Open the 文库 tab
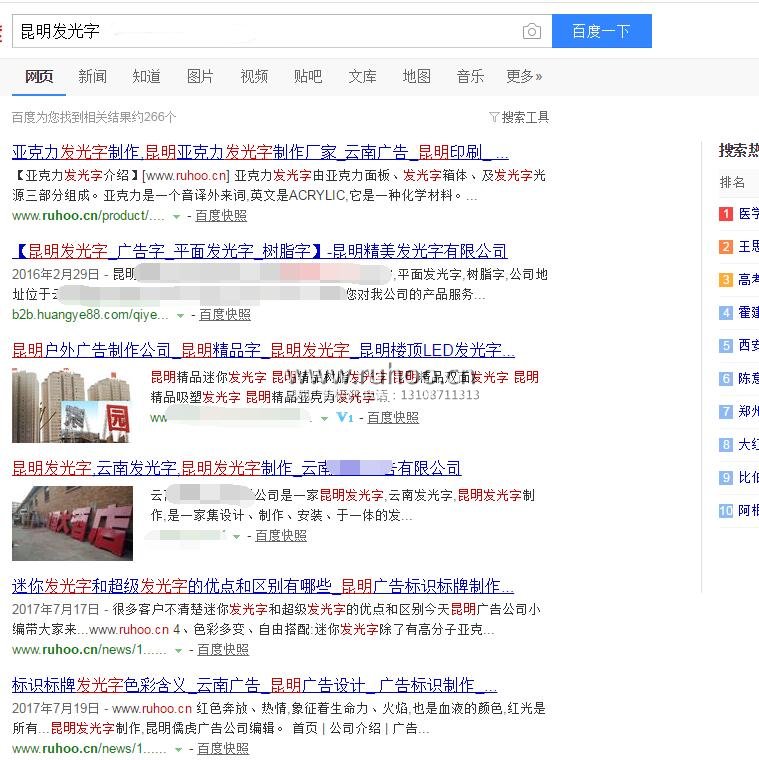The height and width of the screenshot is (760, 759). (x=362, y=76)
